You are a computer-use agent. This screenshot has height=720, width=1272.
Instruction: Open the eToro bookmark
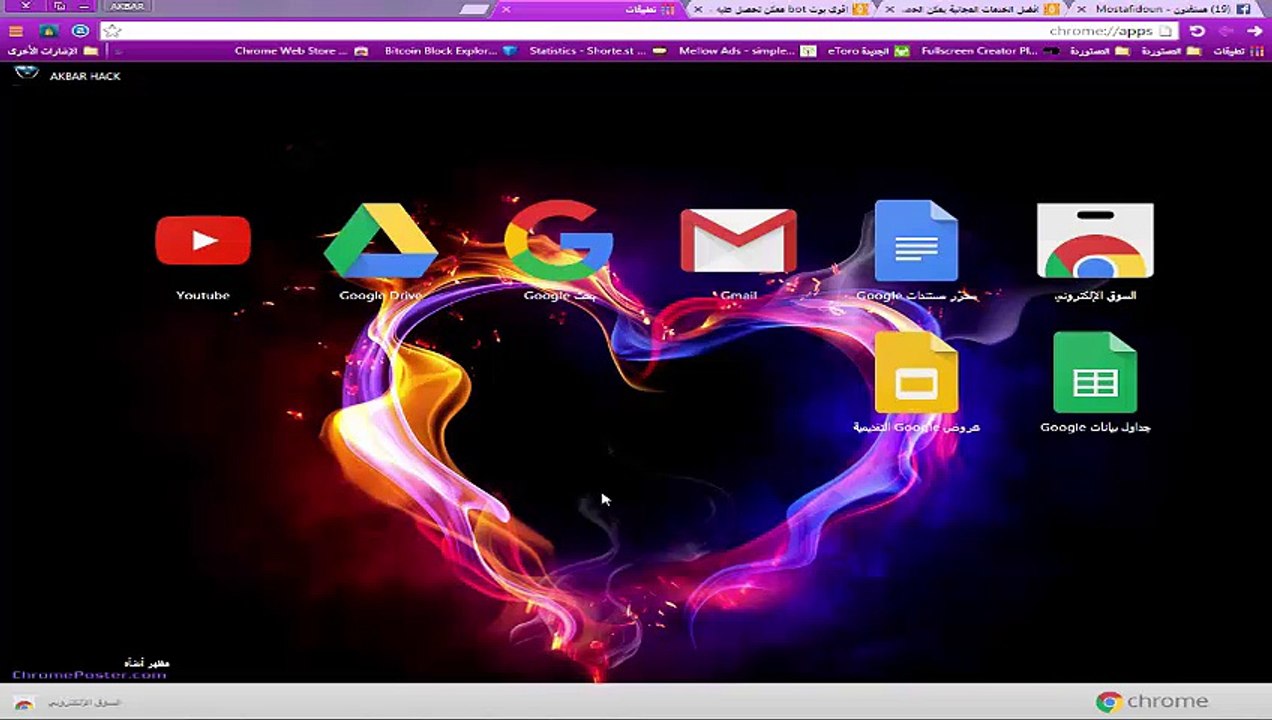tap(868, 51)
